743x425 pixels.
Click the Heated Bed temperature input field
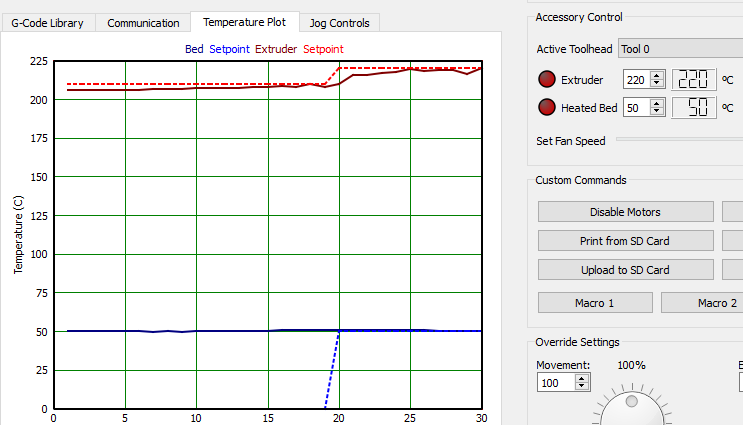point(636,108)
